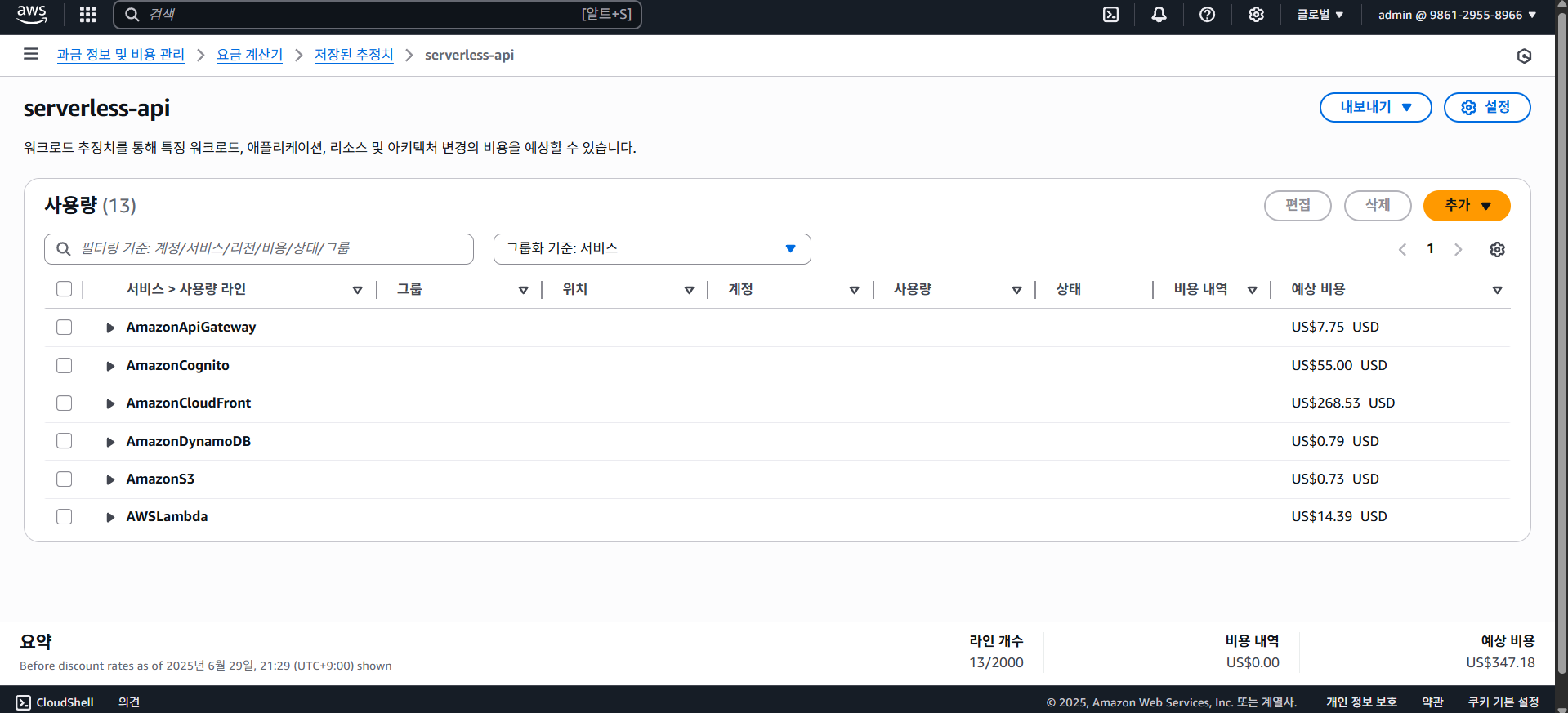1568x713 pixels.
Task: Expand the AmazonCognito row
Action: click(x=109, y=366)
